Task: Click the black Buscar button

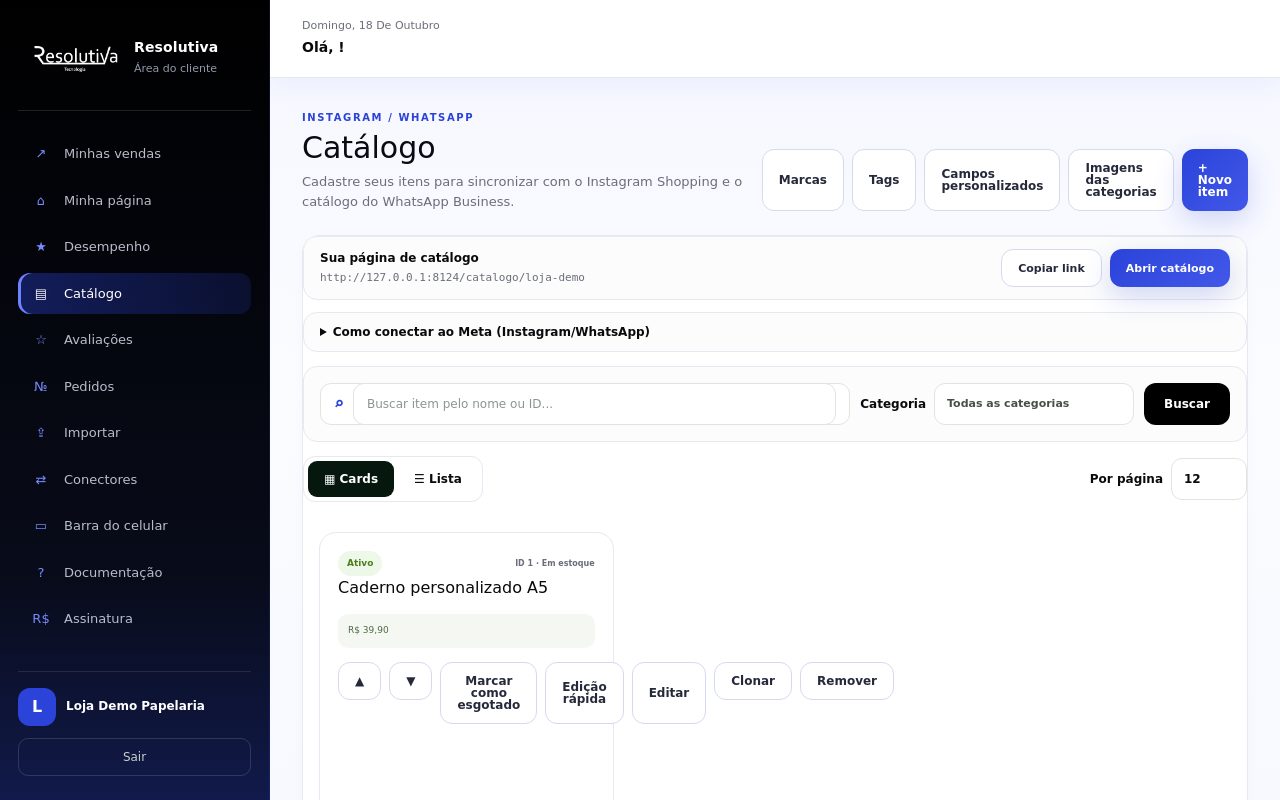Action: 1187,404
